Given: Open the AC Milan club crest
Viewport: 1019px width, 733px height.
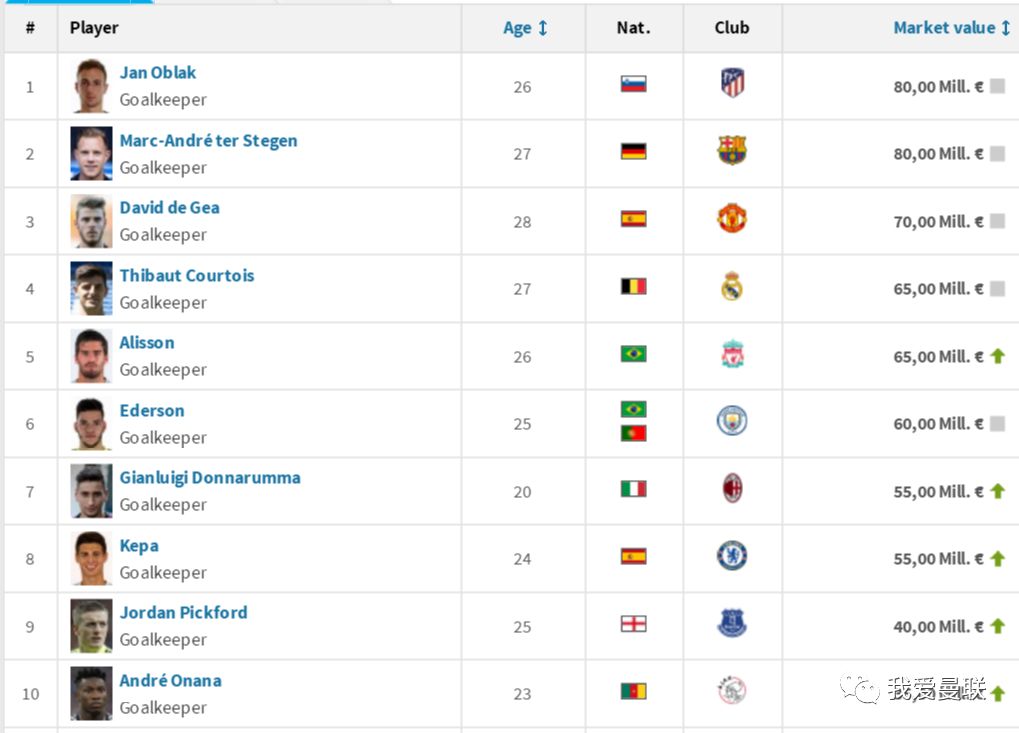Looking at the screenshot, I should point(732,489).
